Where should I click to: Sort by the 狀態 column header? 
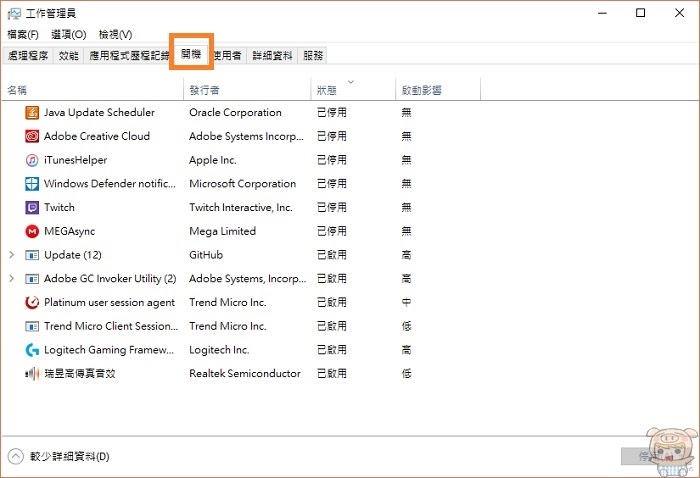(353, 90)
